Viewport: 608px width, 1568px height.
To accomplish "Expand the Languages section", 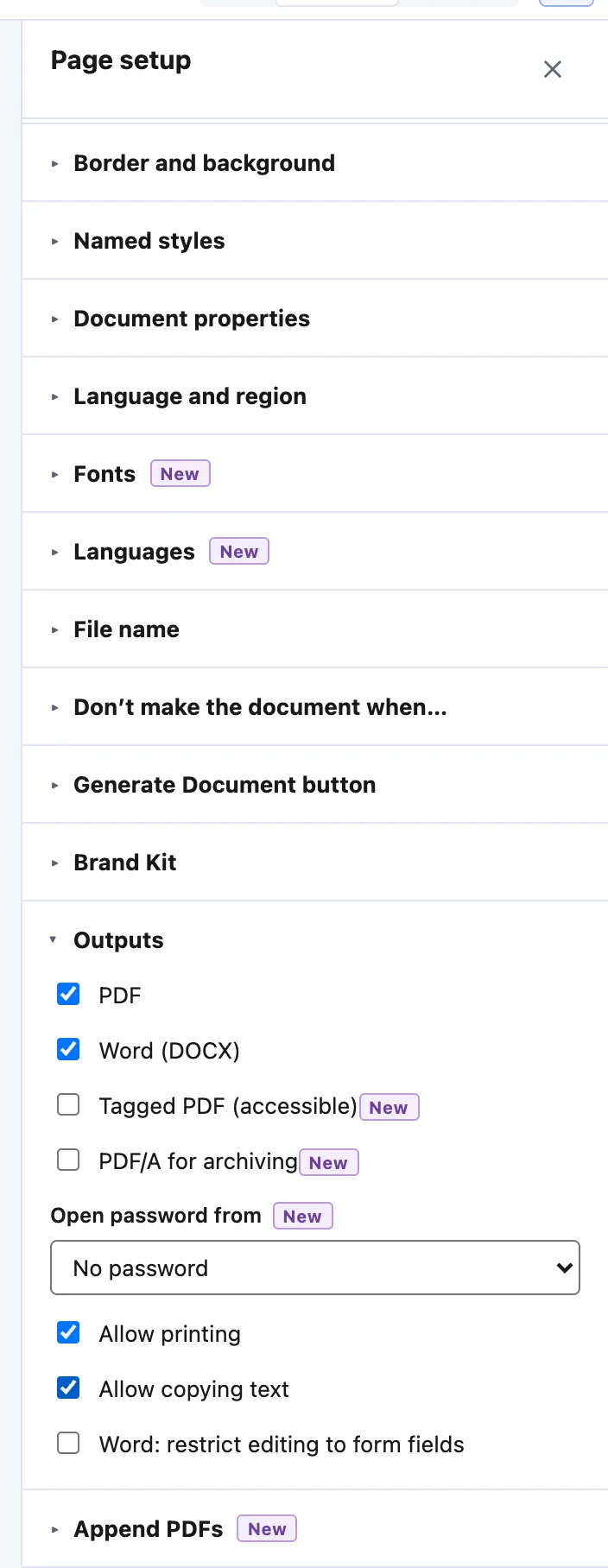I will click(315, 552).
